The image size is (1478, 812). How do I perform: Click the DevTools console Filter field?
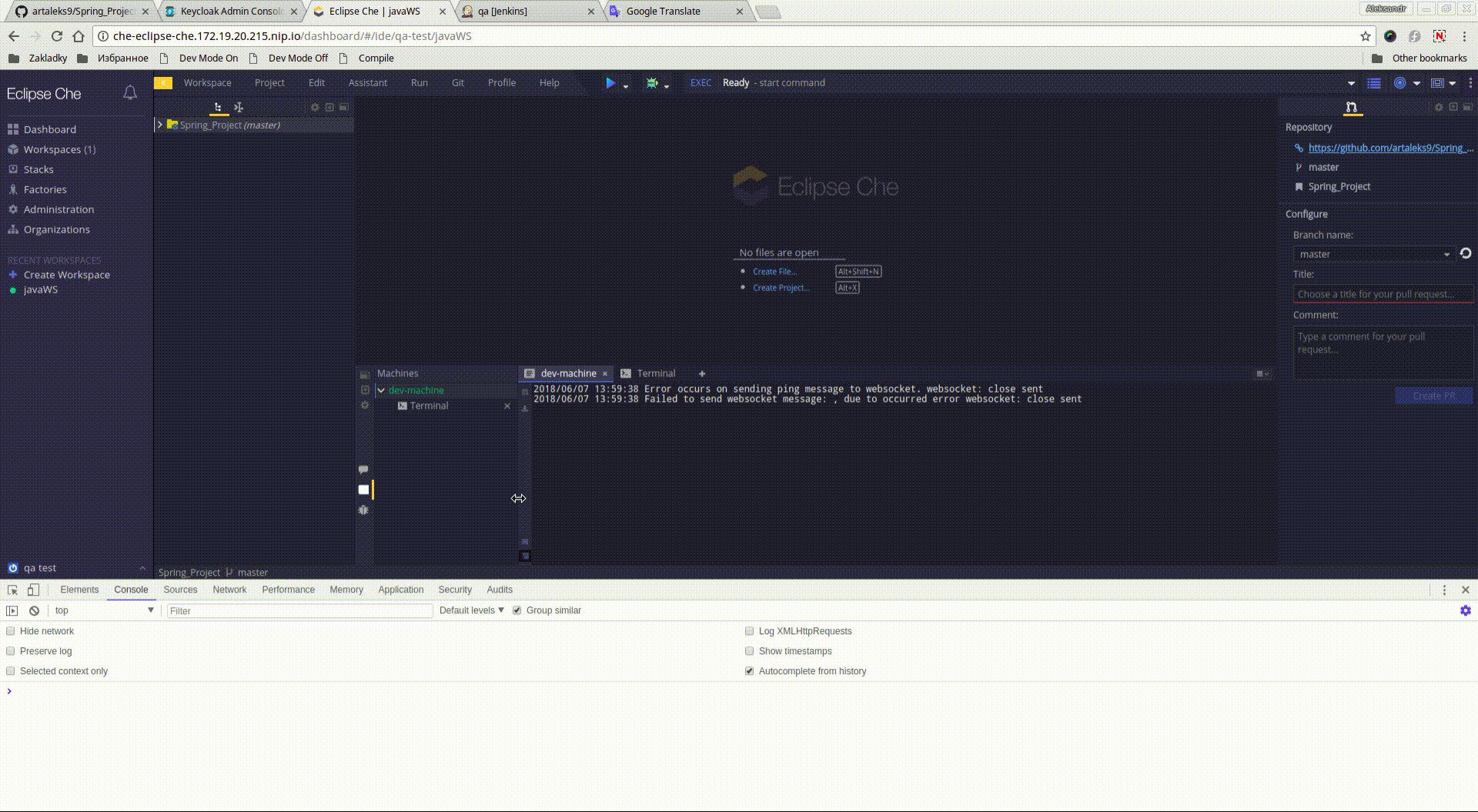(x=300, y=611)
